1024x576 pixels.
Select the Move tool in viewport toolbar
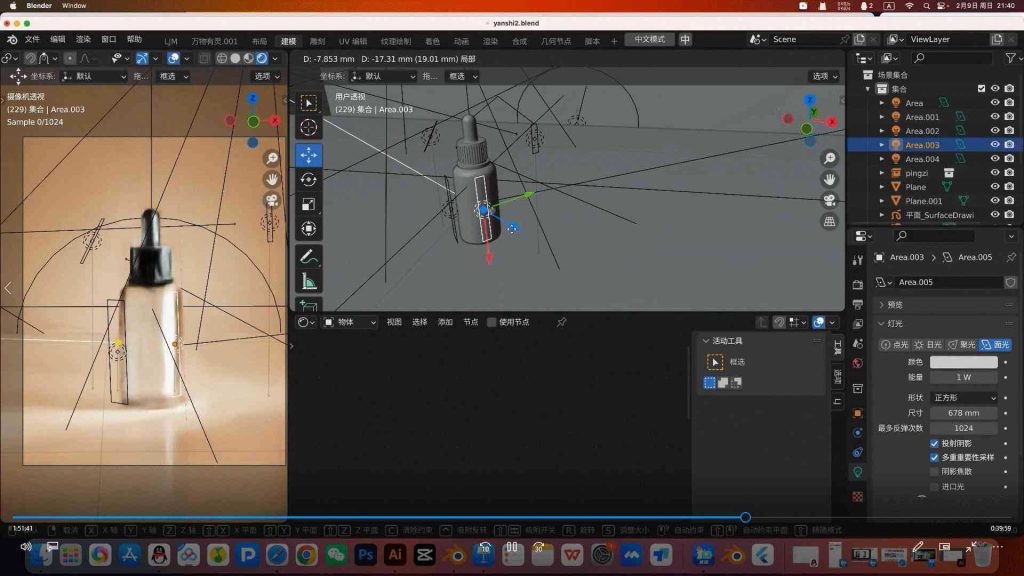pyautogui.click(x=308, y=155)
